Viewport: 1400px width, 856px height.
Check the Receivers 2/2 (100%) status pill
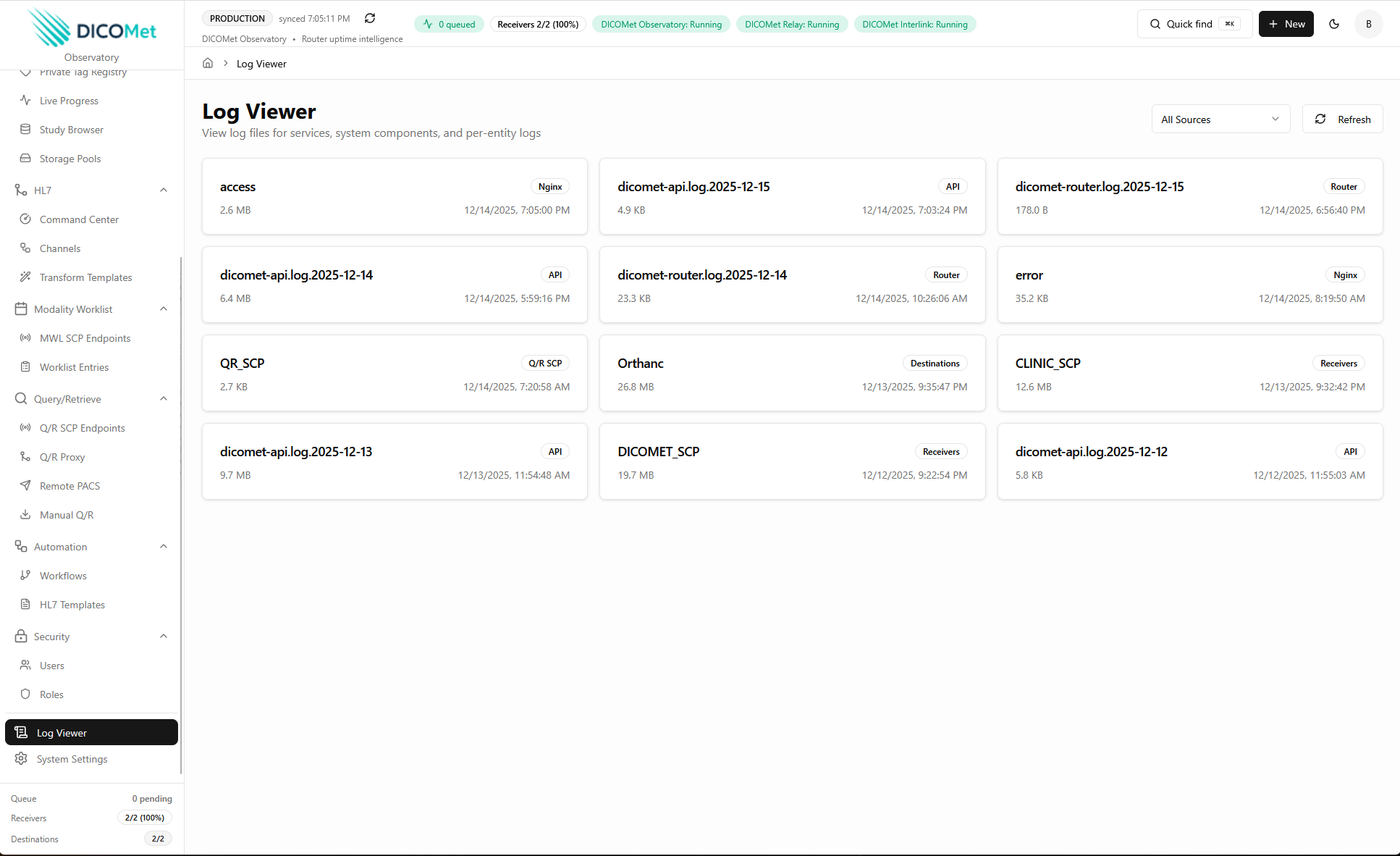[x=537, y=24]
